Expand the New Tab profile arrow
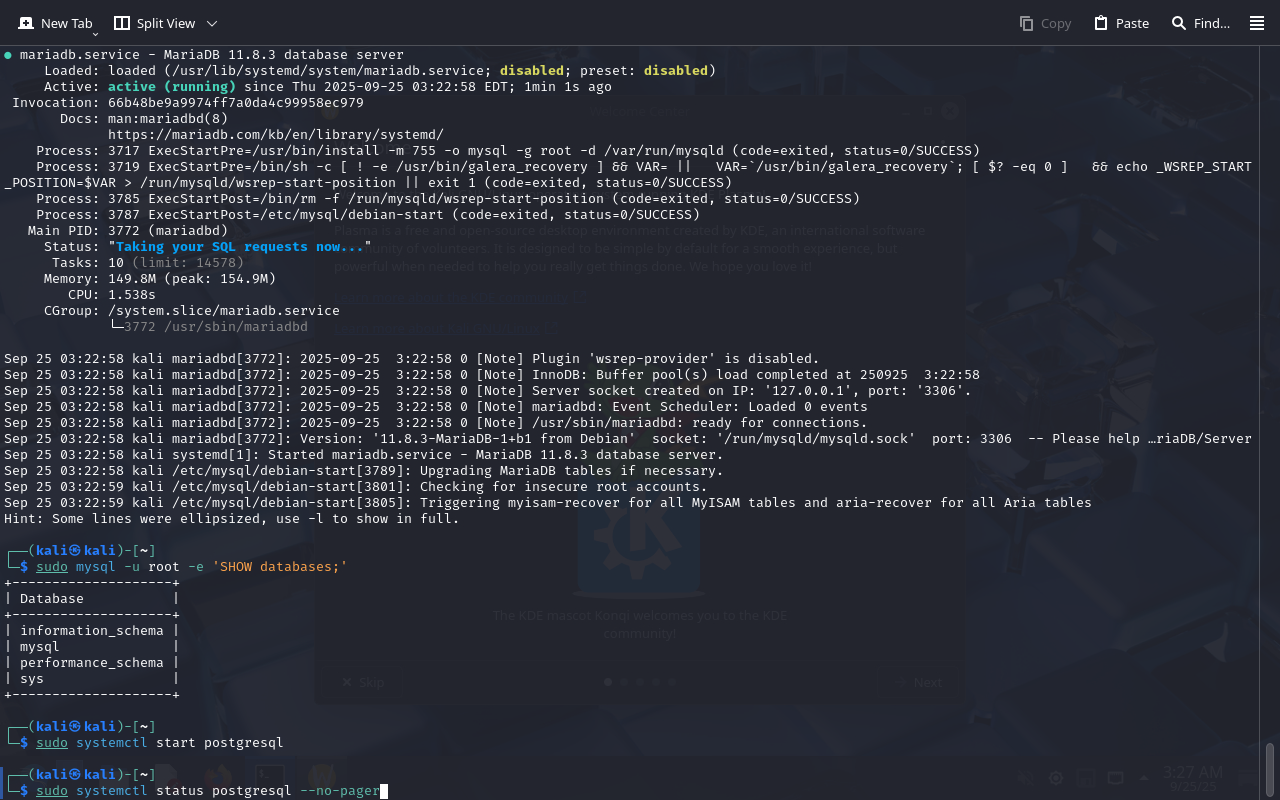Viewport: 1280px width, 800px height. pos(95,34)
